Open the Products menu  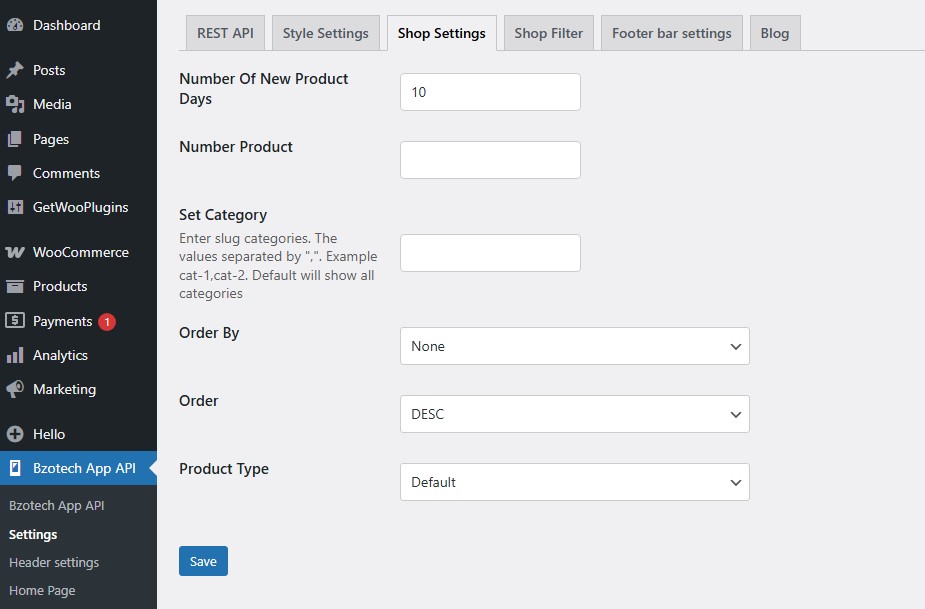(78, 286)
